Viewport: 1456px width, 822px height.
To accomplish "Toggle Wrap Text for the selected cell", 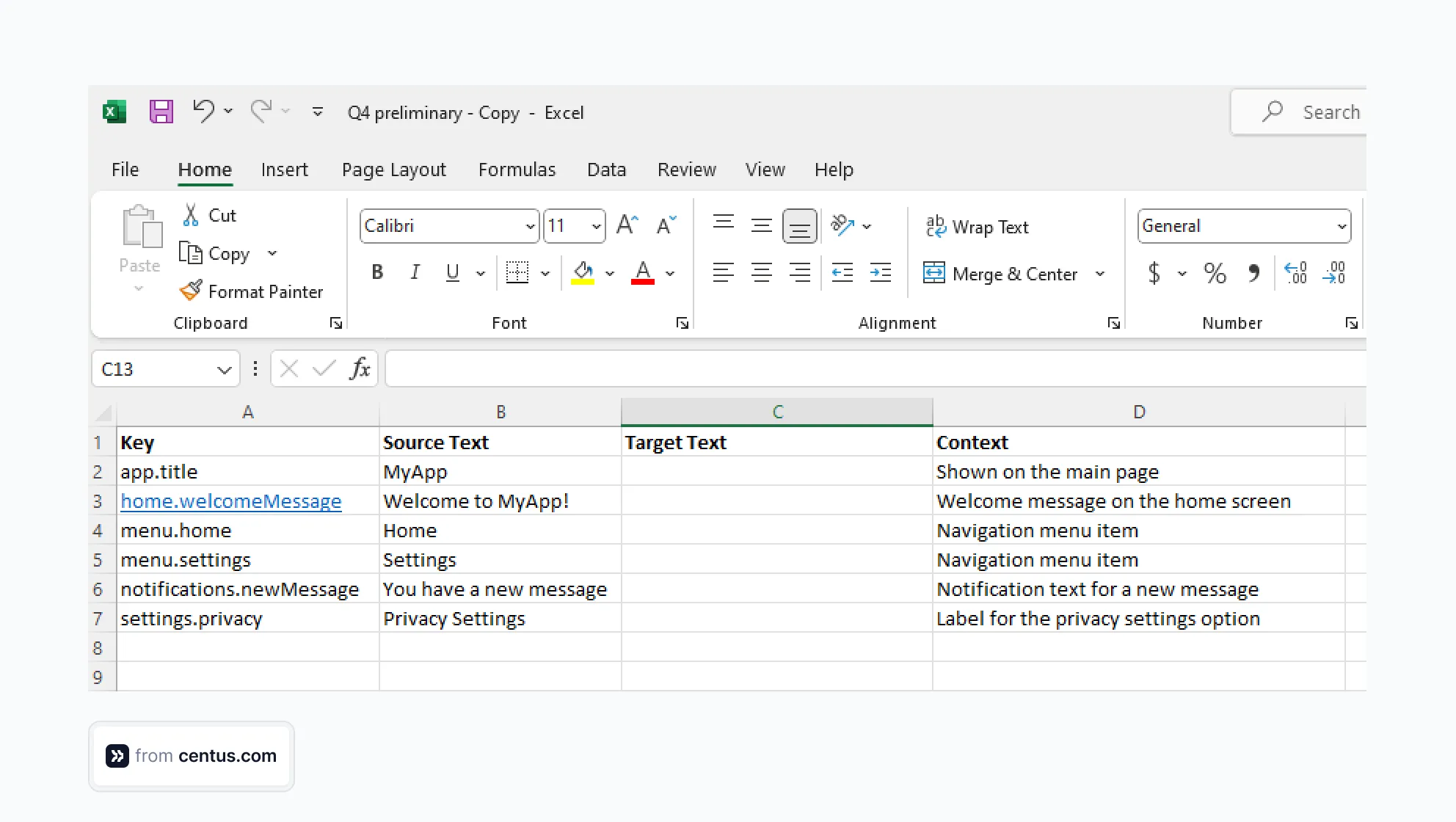I will coord(977,226).
